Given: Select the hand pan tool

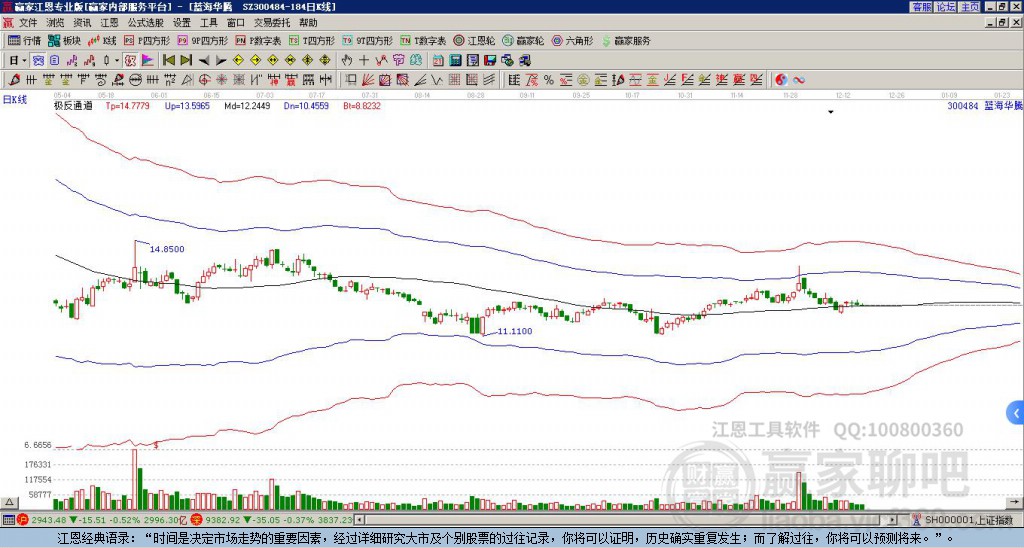Looking at the screenshot, I should [x=347, y=61].
